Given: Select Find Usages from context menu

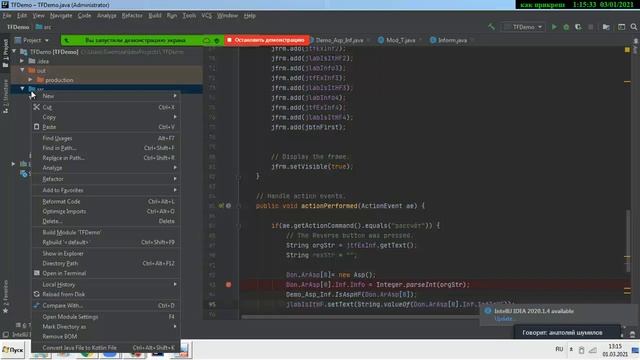Looking at the screenshot, I should [106, 138].
